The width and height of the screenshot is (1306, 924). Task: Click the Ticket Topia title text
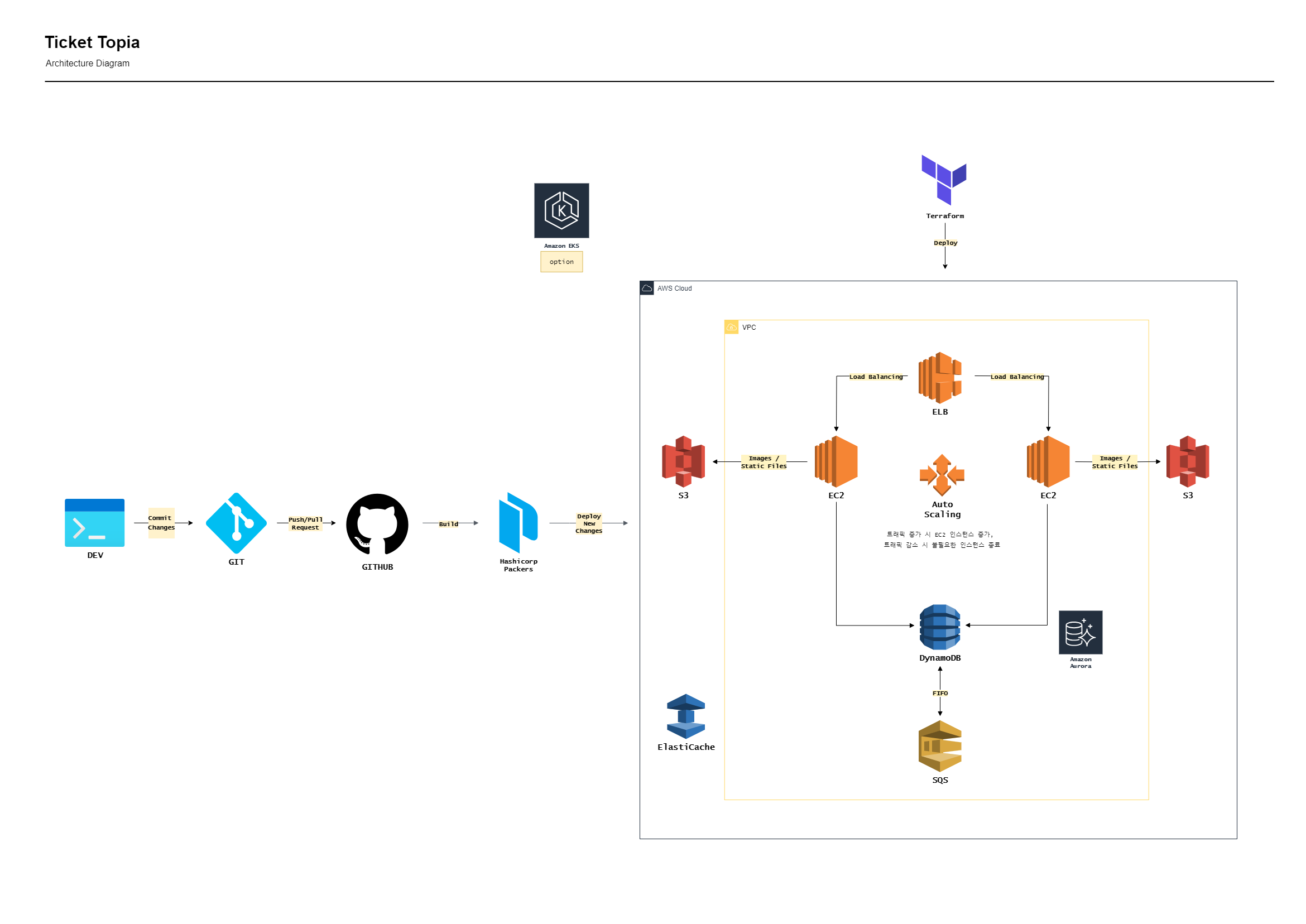92,42
